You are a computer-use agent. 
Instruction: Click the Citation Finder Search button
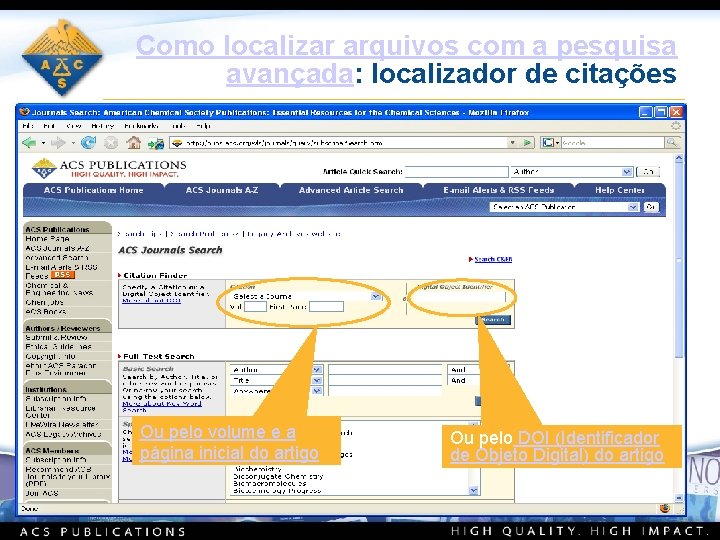(x=493, y=320)
